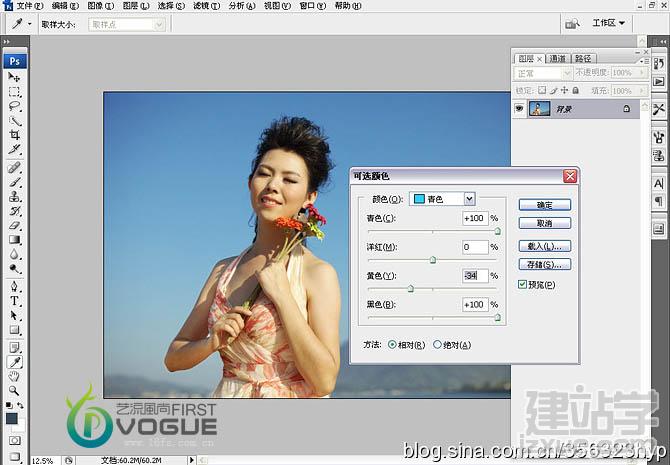Select the Clone Stamp tool

(x=14, y=197)
